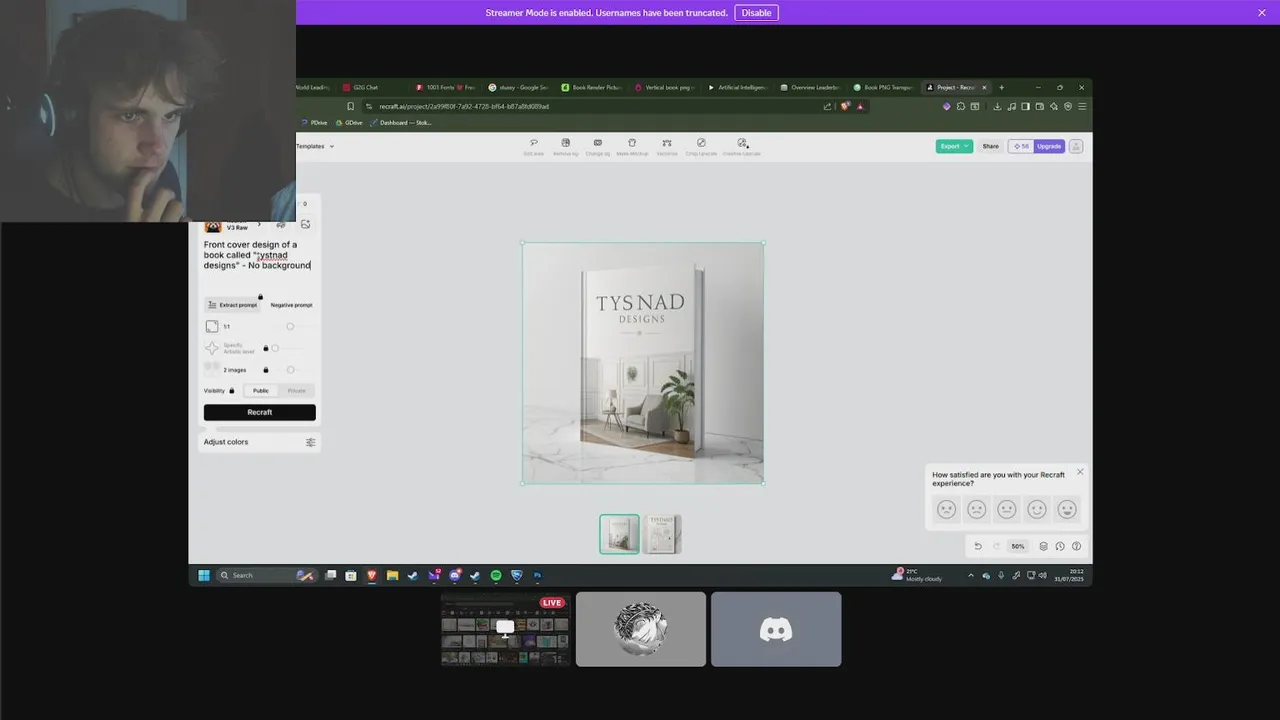Select Private visibility
The image size is (1280, 720).
[296, 390]
